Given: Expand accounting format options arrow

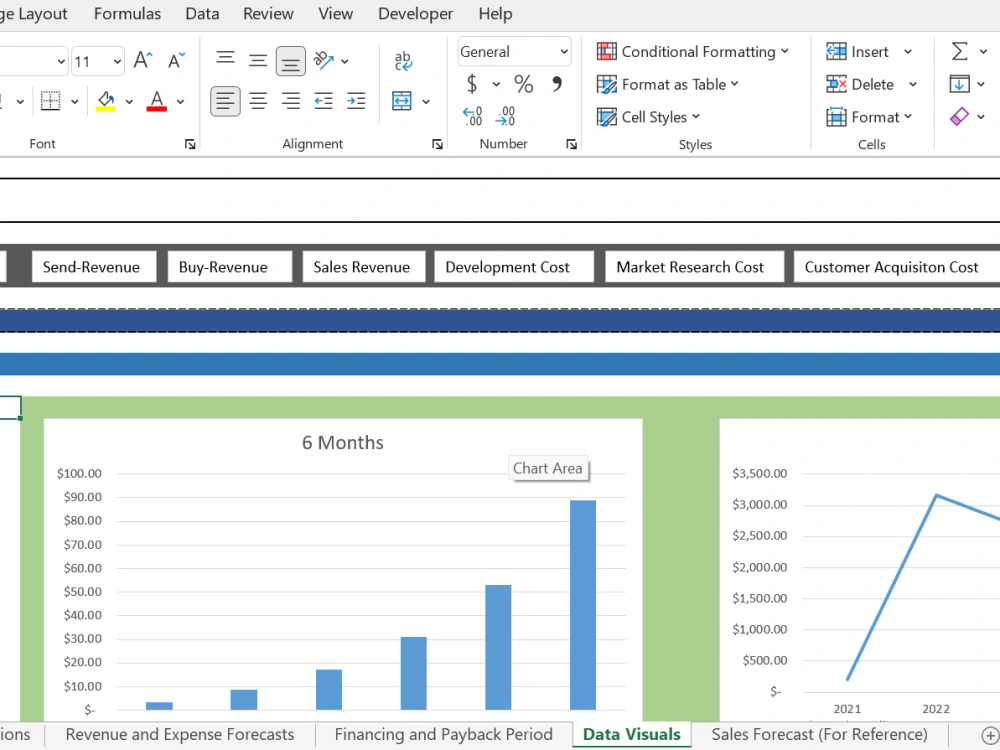Looking at the screenshot, I should (496, 84).
